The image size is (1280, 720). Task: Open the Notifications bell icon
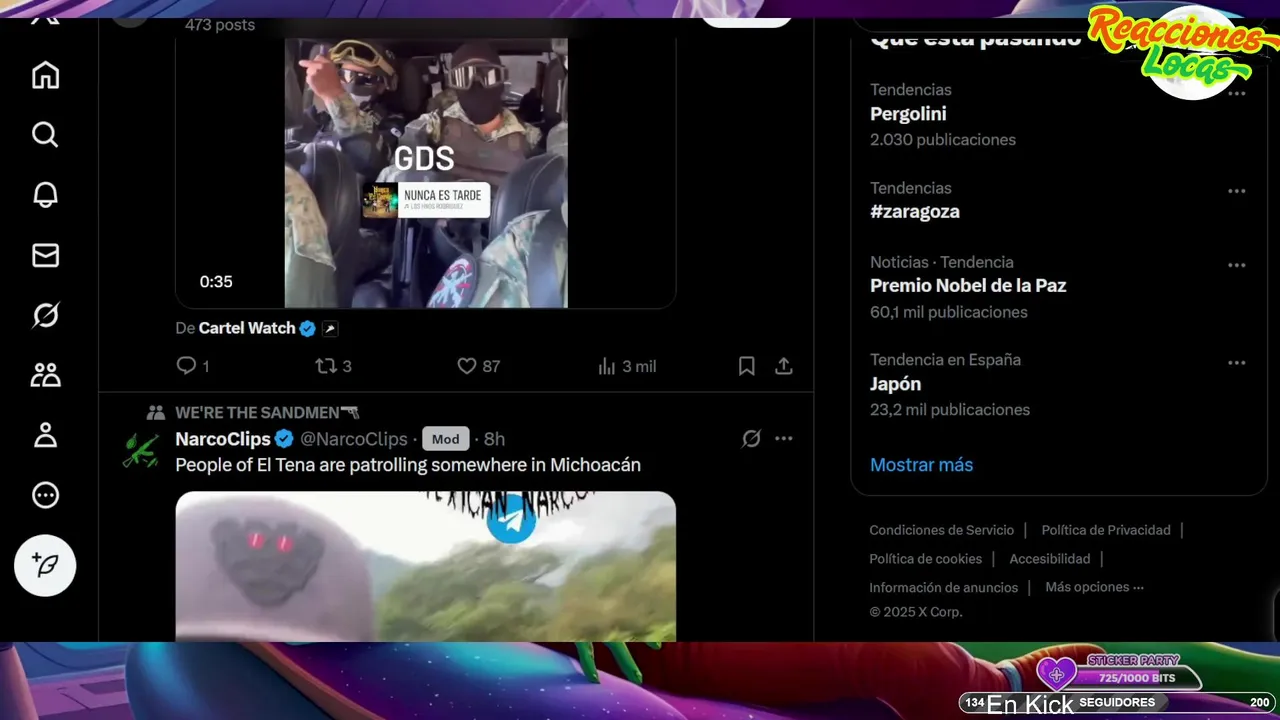45,195
